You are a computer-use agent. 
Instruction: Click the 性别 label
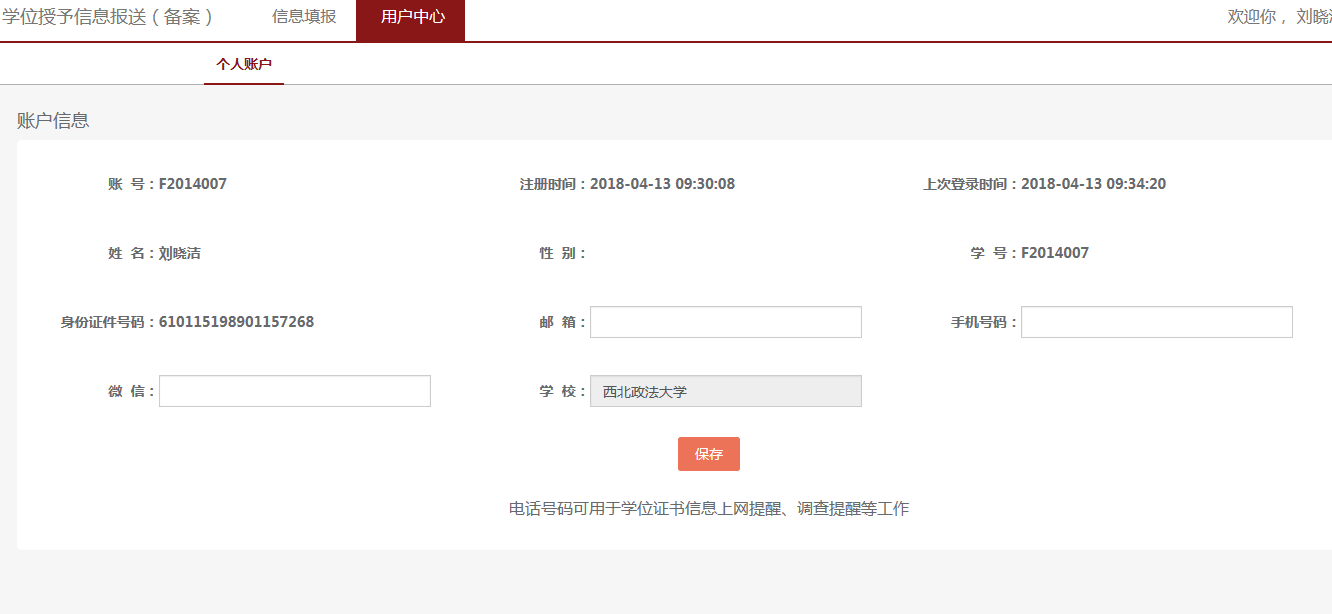[x=563, y=253]
